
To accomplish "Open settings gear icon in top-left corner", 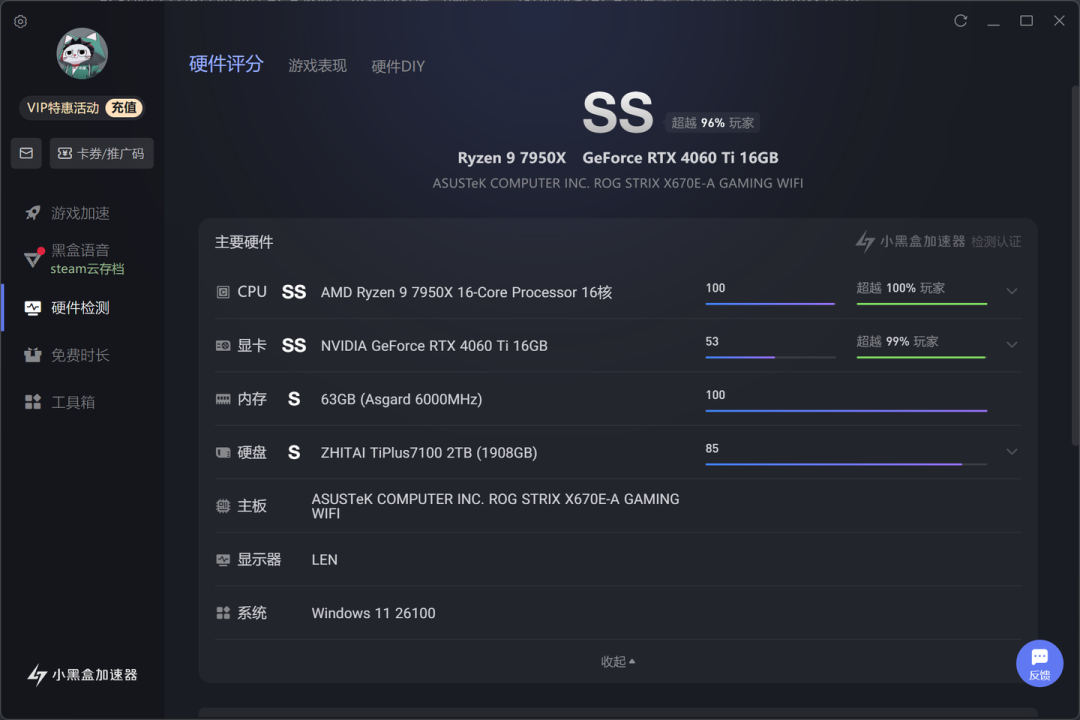I will pyautogui.click(x=20, y=21).
